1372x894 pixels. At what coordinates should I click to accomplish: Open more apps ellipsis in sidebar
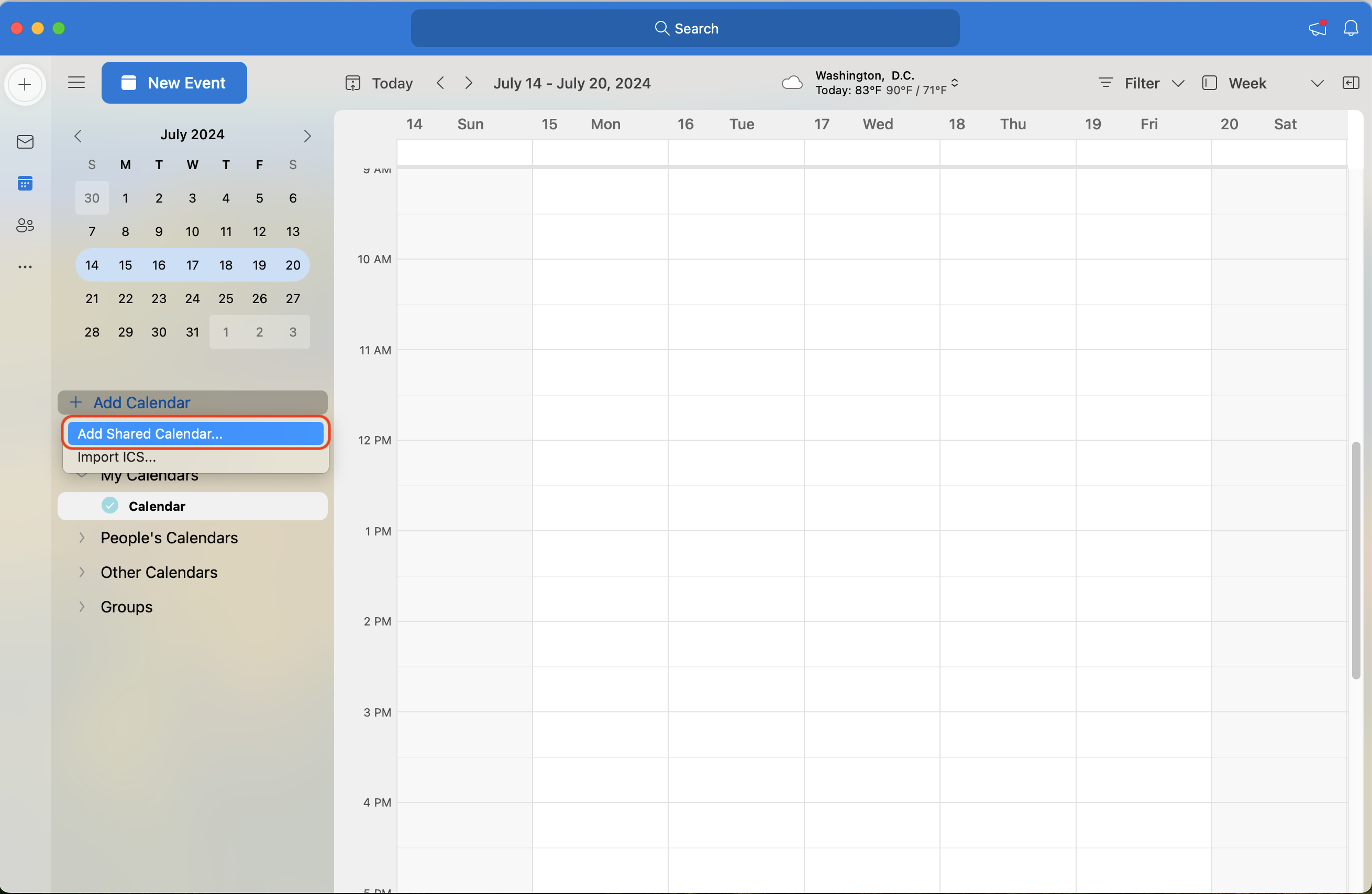point(25,267)
